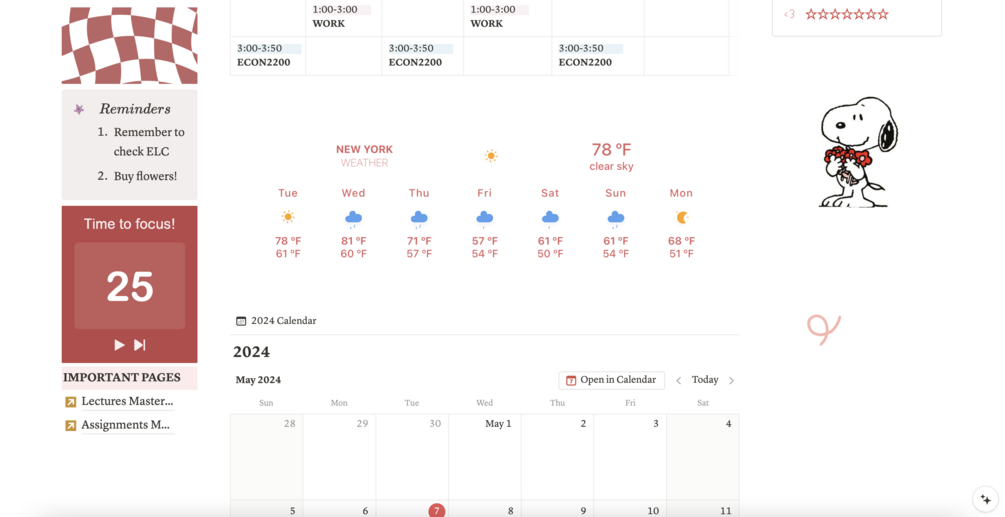The image size is (1005, 517).
Task: Click the Snoopy with flowers image
Action: point(859,152)
